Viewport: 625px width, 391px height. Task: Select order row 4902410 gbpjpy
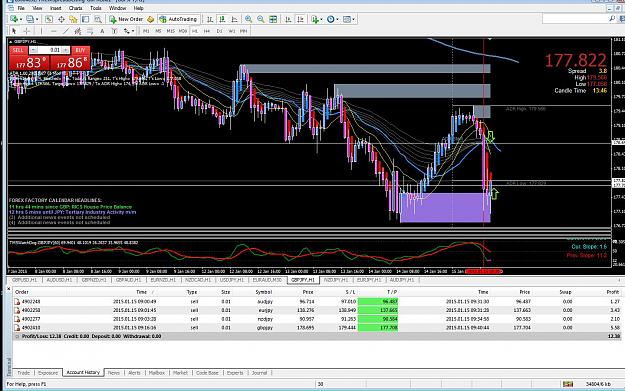[317, 328]
